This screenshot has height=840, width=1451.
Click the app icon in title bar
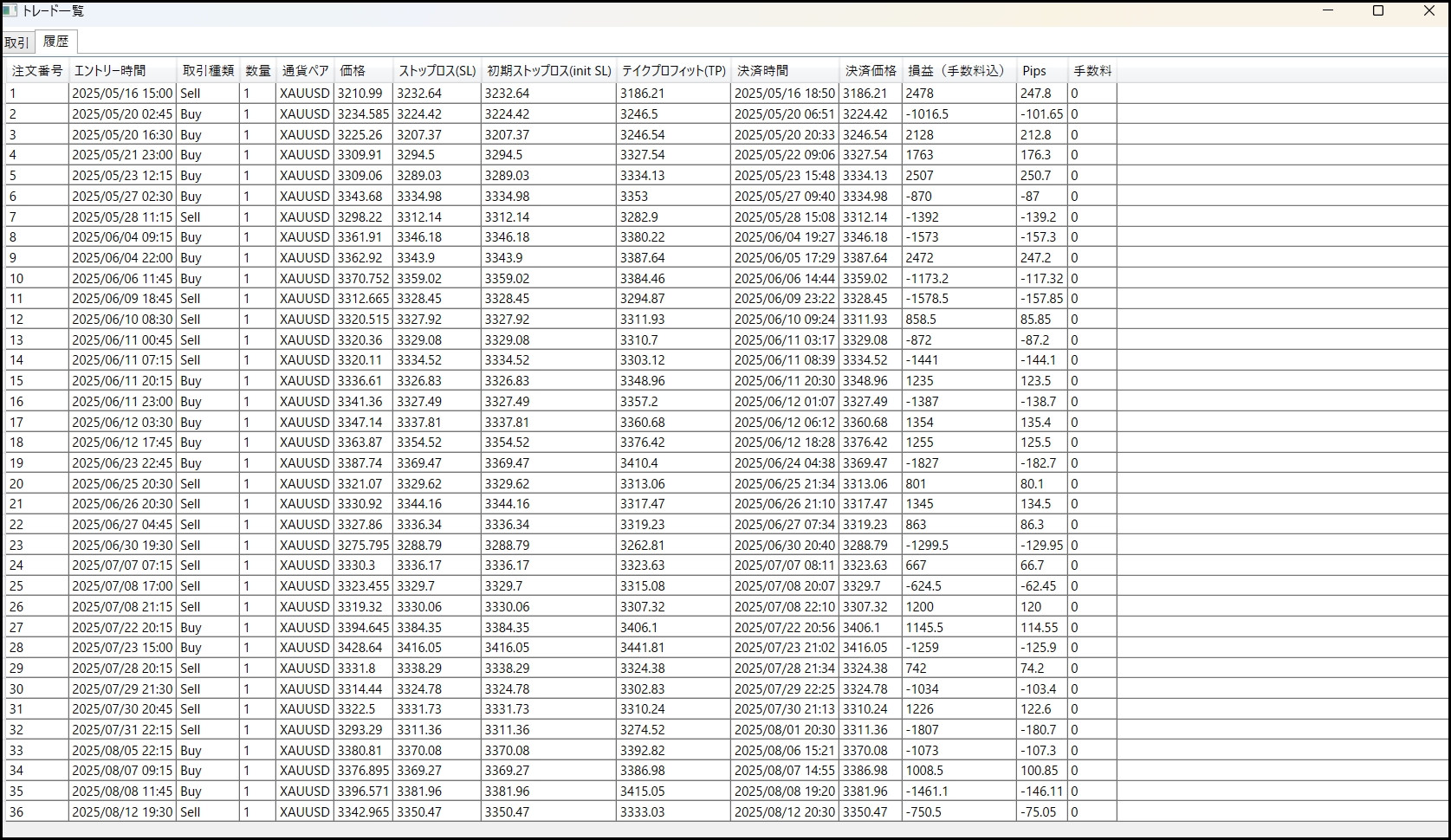pos(10,11)
